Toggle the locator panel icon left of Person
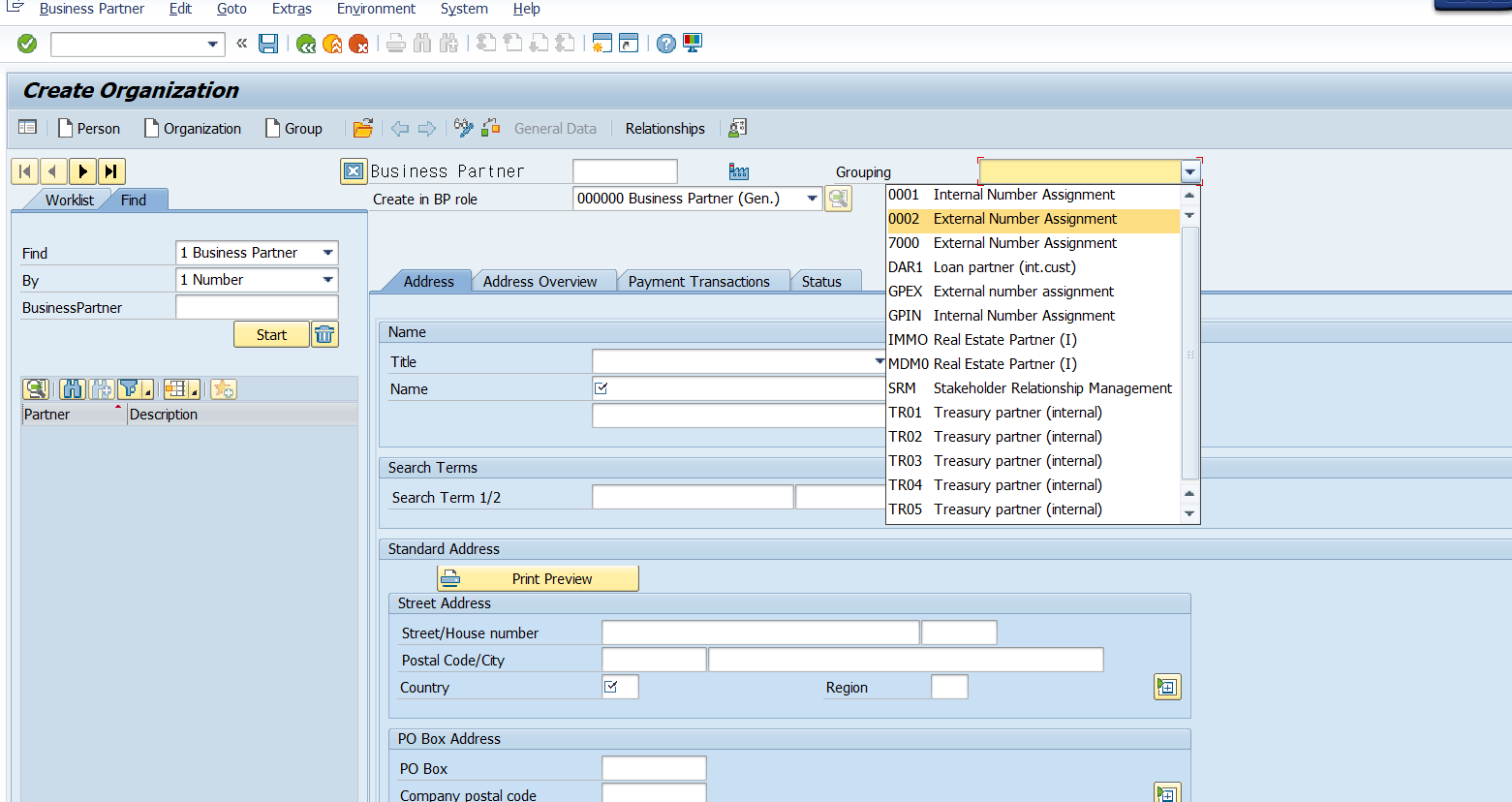The image size is (1512, 802). (27, 128)
